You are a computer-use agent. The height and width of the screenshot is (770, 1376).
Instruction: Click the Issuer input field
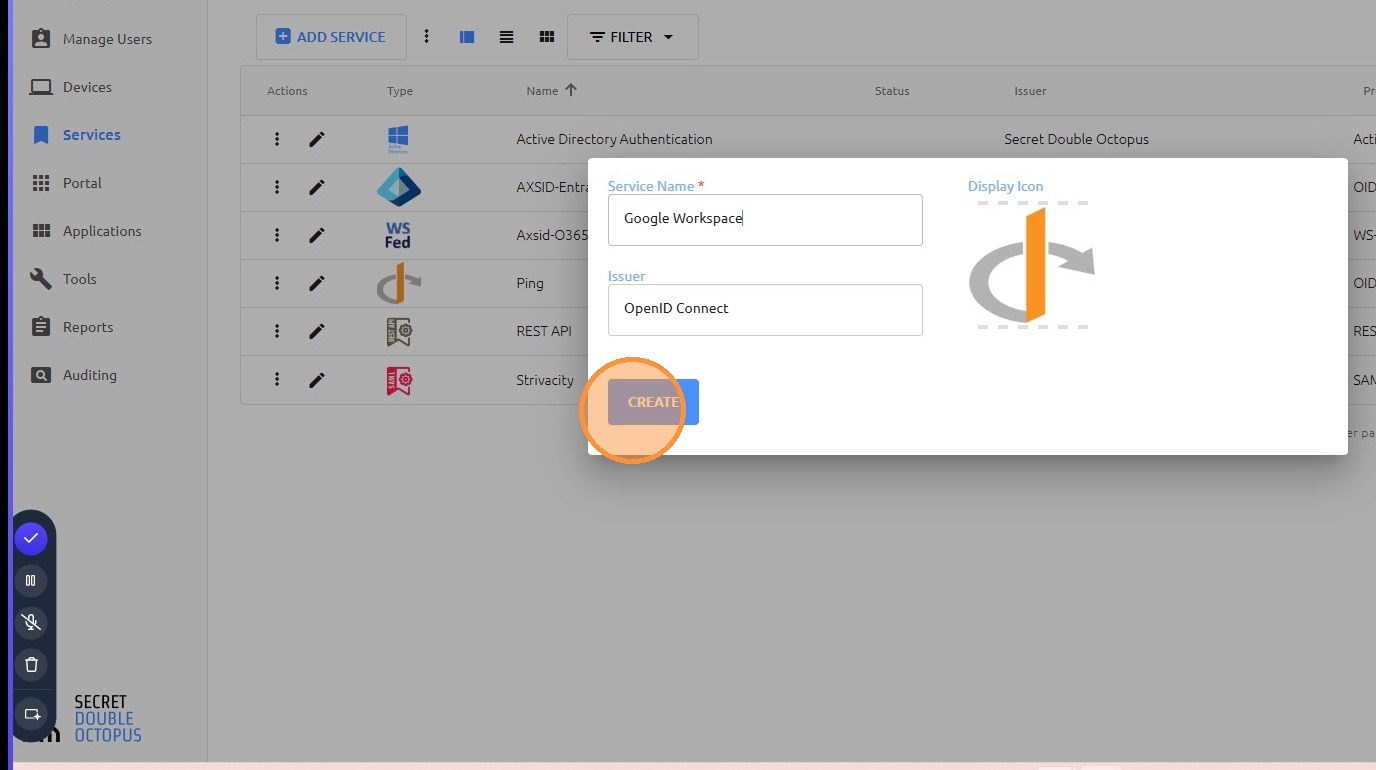(765, 309)
